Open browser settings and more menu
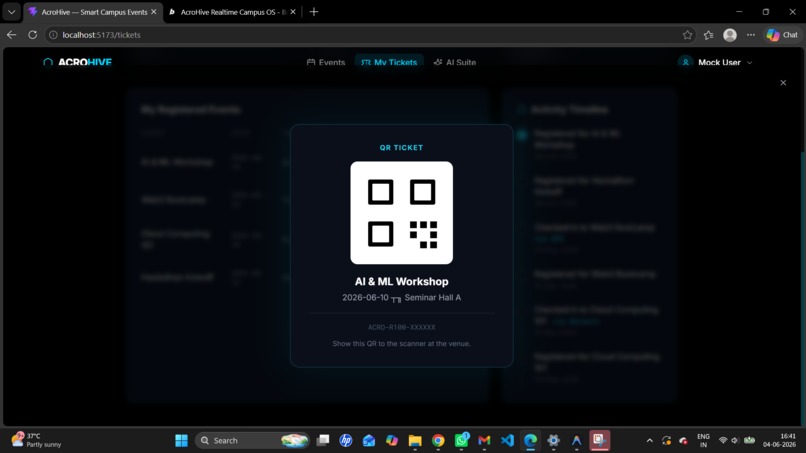The height and width of the screenshot is (453, 806). point(751,35)
